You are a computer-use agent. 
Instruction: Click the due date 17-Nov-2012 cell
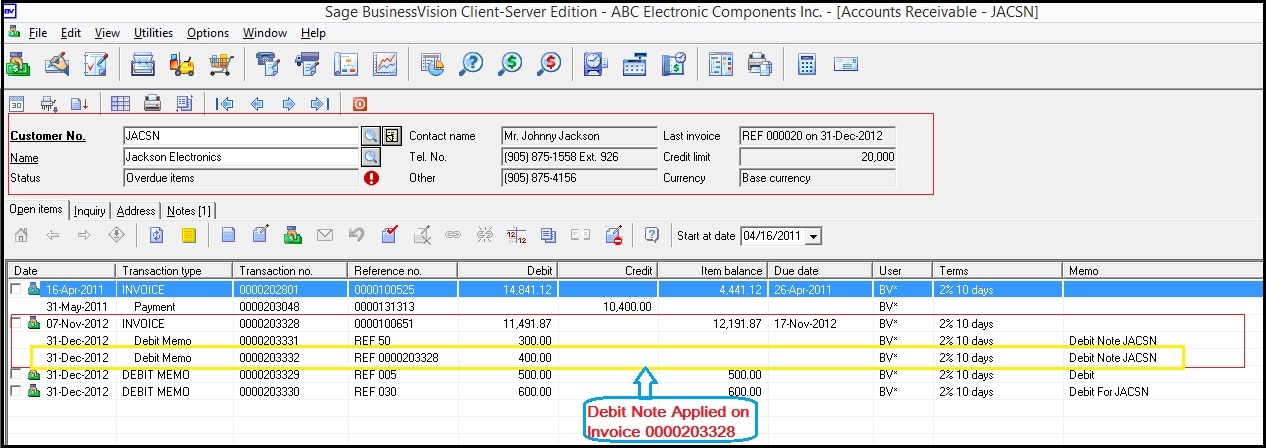(820, 324)
